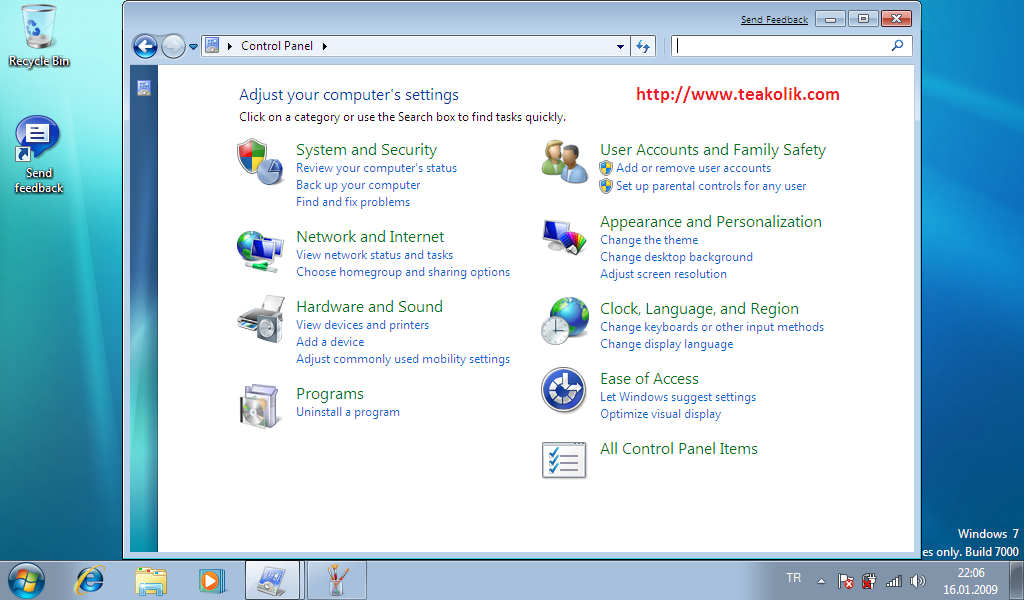Click Let Windows suggest settings
This screenshot has height=600, width=1024.
tap(678, 397)
